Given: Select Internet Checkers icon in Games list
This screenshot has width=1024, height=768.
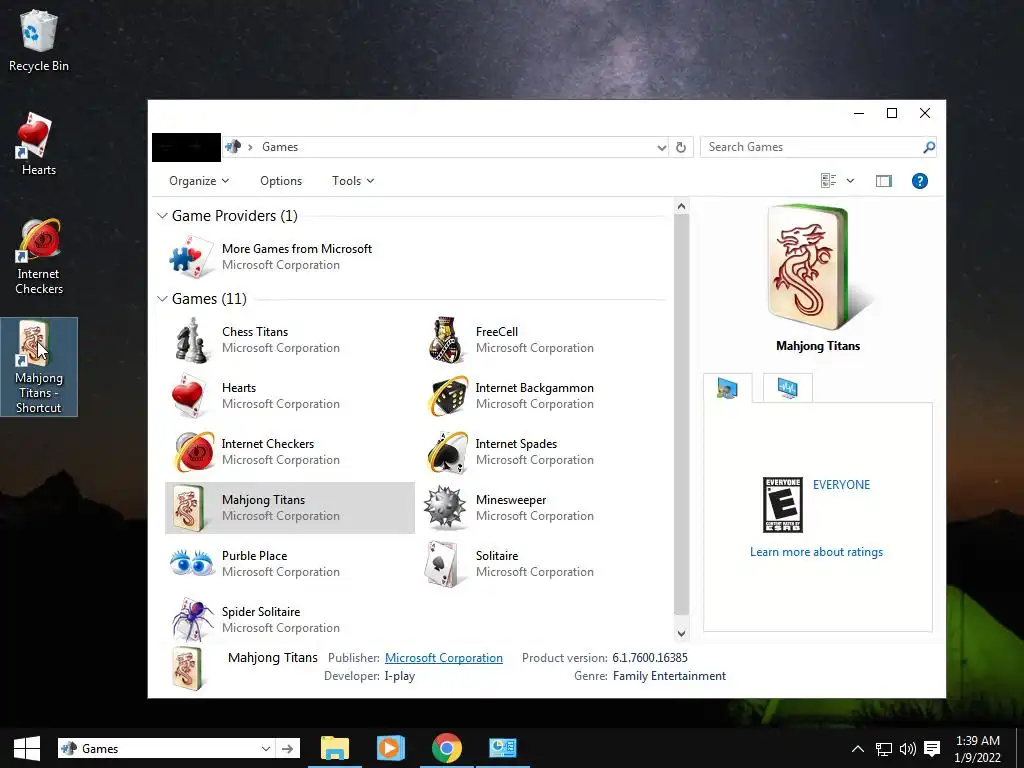Looking at the screenshot, I should click(193, 451).
